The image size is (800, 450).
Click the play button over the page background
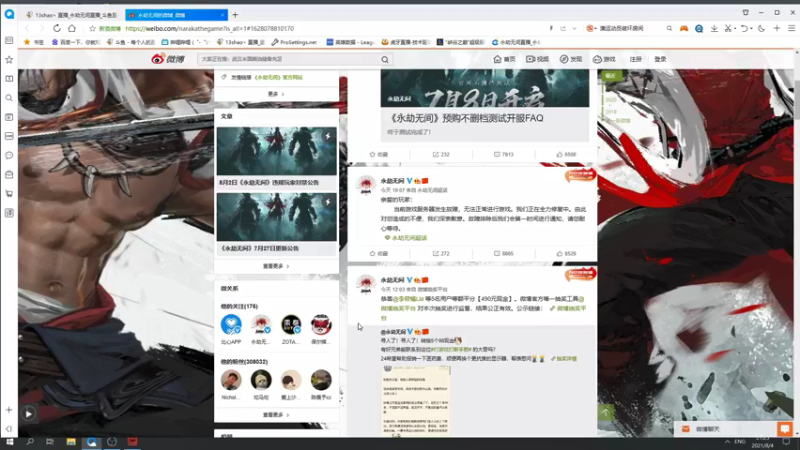tap(29, 414)
